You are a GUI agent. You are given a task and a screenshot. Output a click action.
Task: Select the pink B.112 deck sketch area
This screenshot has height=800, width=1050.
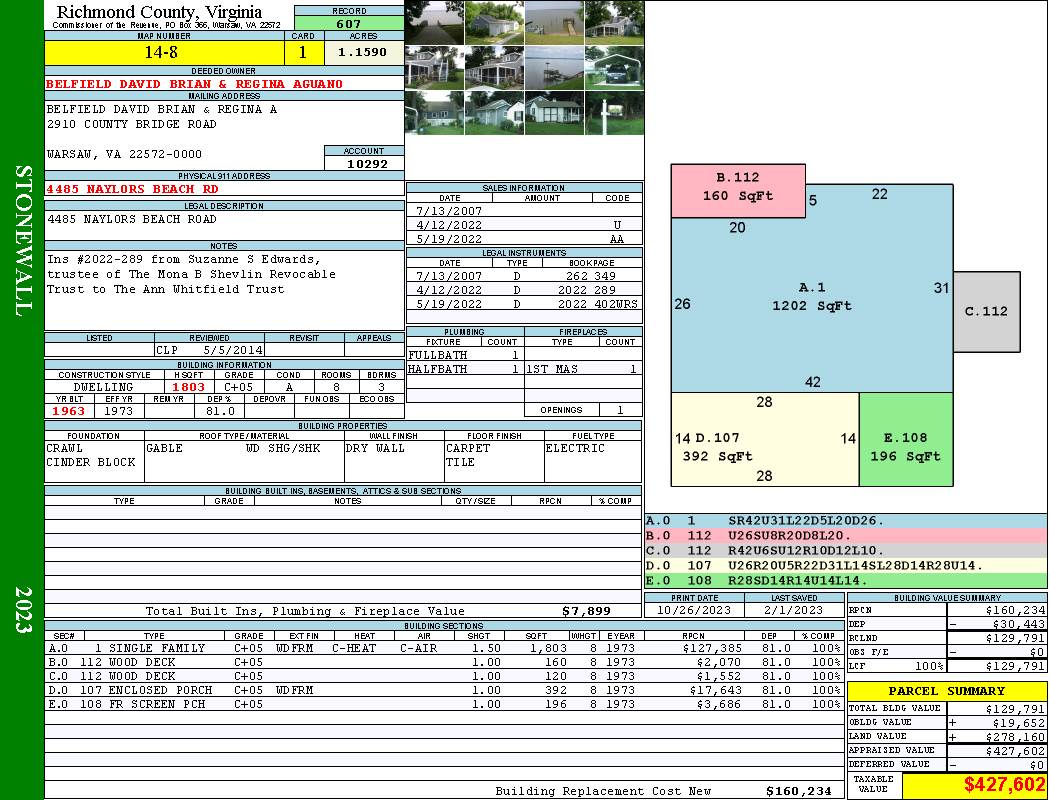738,191
